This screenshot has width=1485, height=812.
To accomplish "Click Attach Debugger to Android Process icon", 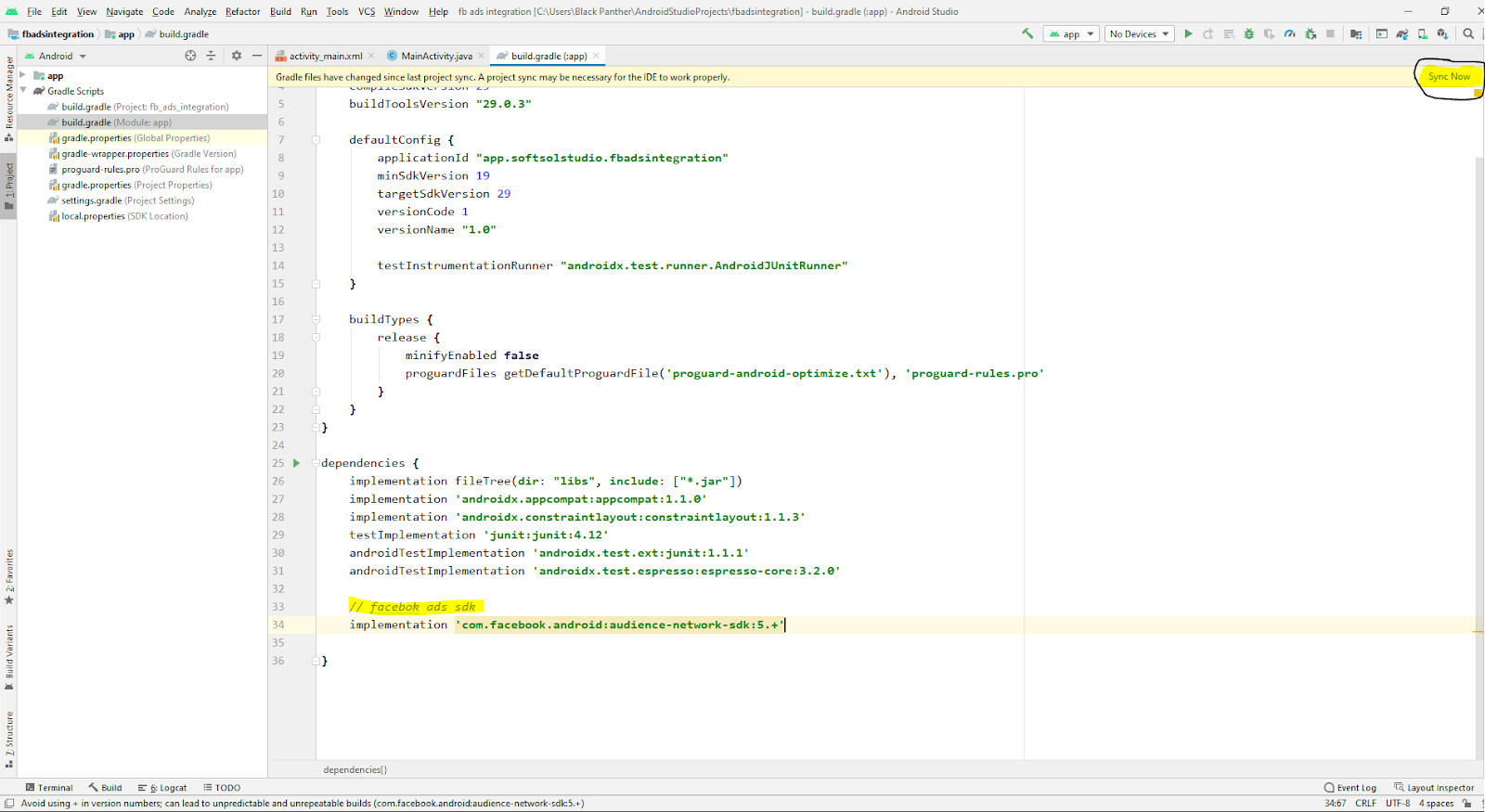I will coord(1311,33).
